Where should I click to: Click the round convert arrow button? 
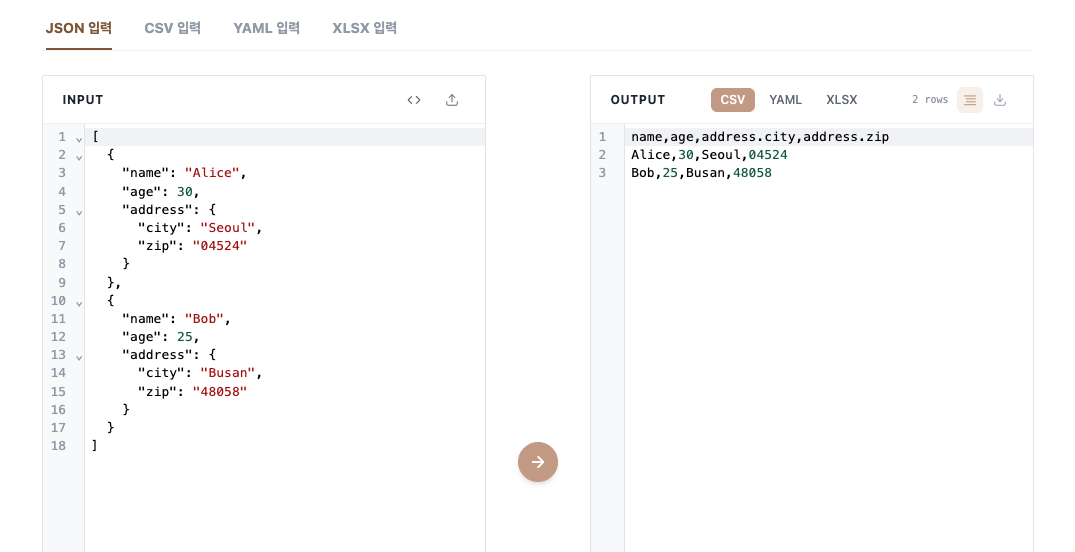[538, 462]
